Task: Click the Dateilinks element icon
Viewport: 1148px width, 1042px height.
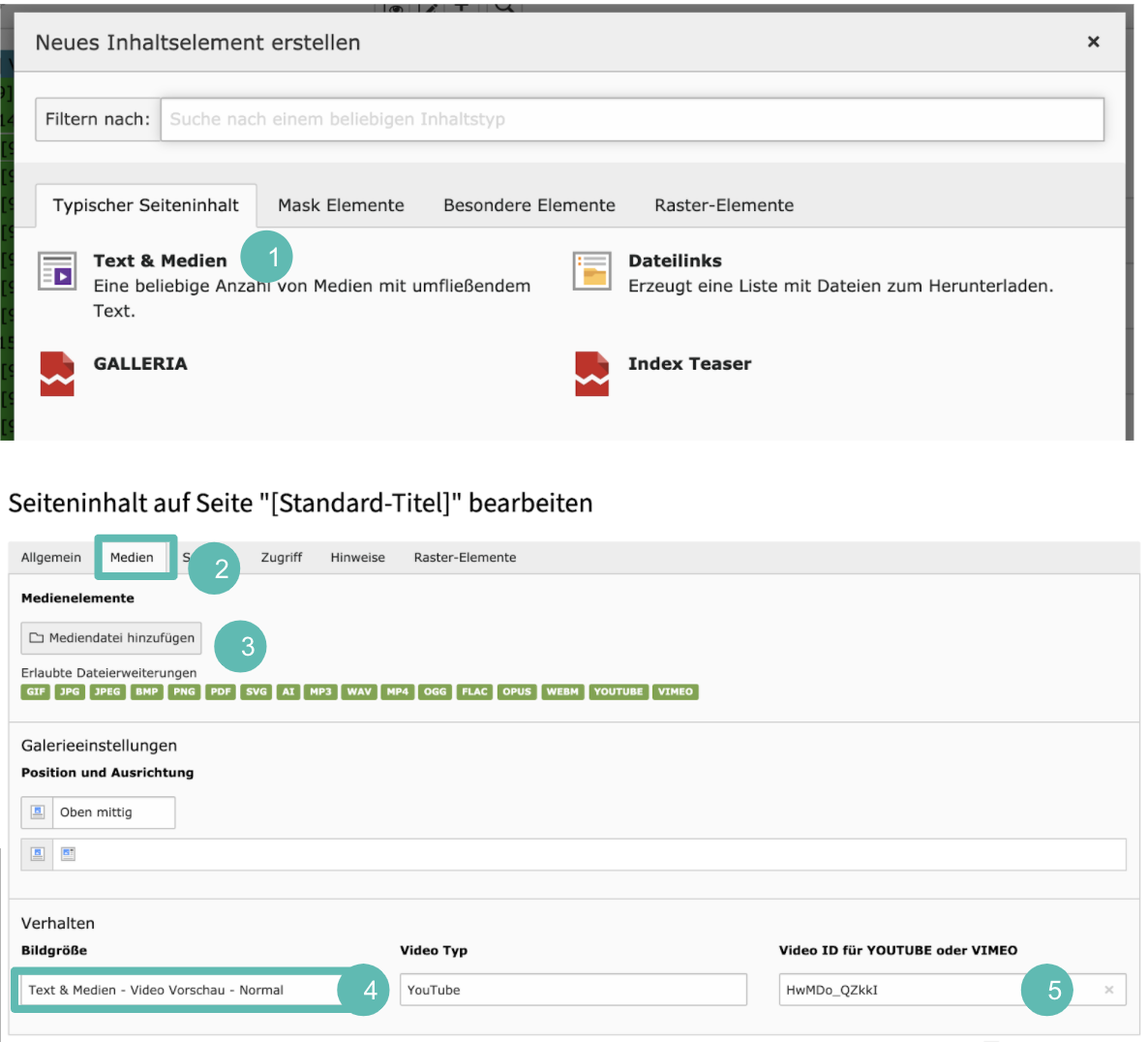Action: 592,271
